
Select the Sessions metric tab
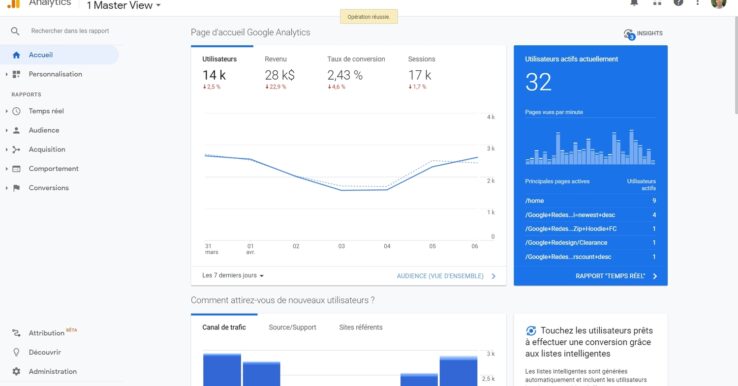coord(422,72)
